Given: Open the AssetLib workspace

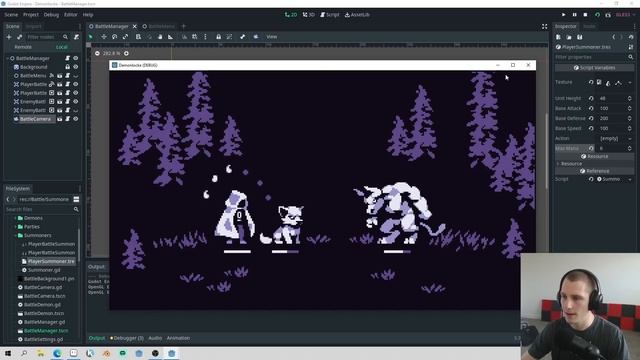Looking at the screenshot, I should (x=357, y=15).
